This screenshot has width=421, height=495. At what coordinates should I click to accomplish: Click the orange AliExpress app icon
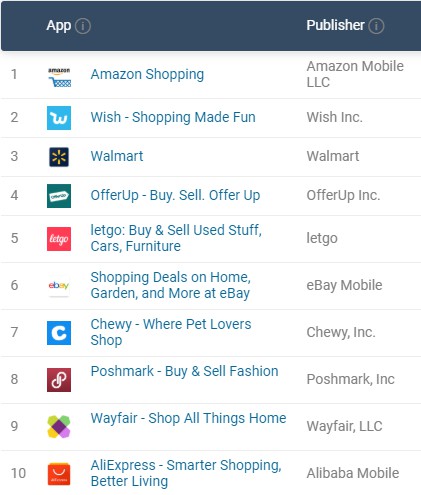point(59,474)
